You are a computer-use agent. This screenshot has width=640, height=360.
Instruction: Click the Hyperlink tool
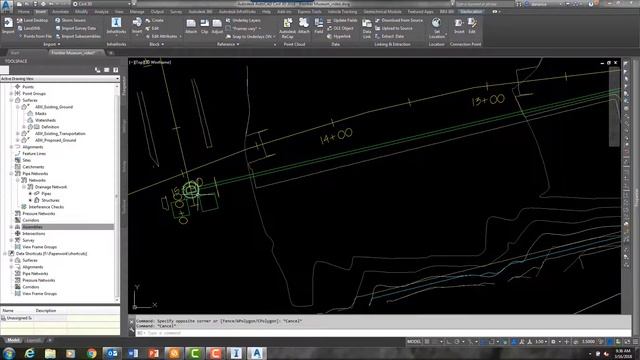pyautogui.click(x=339, y=36)
